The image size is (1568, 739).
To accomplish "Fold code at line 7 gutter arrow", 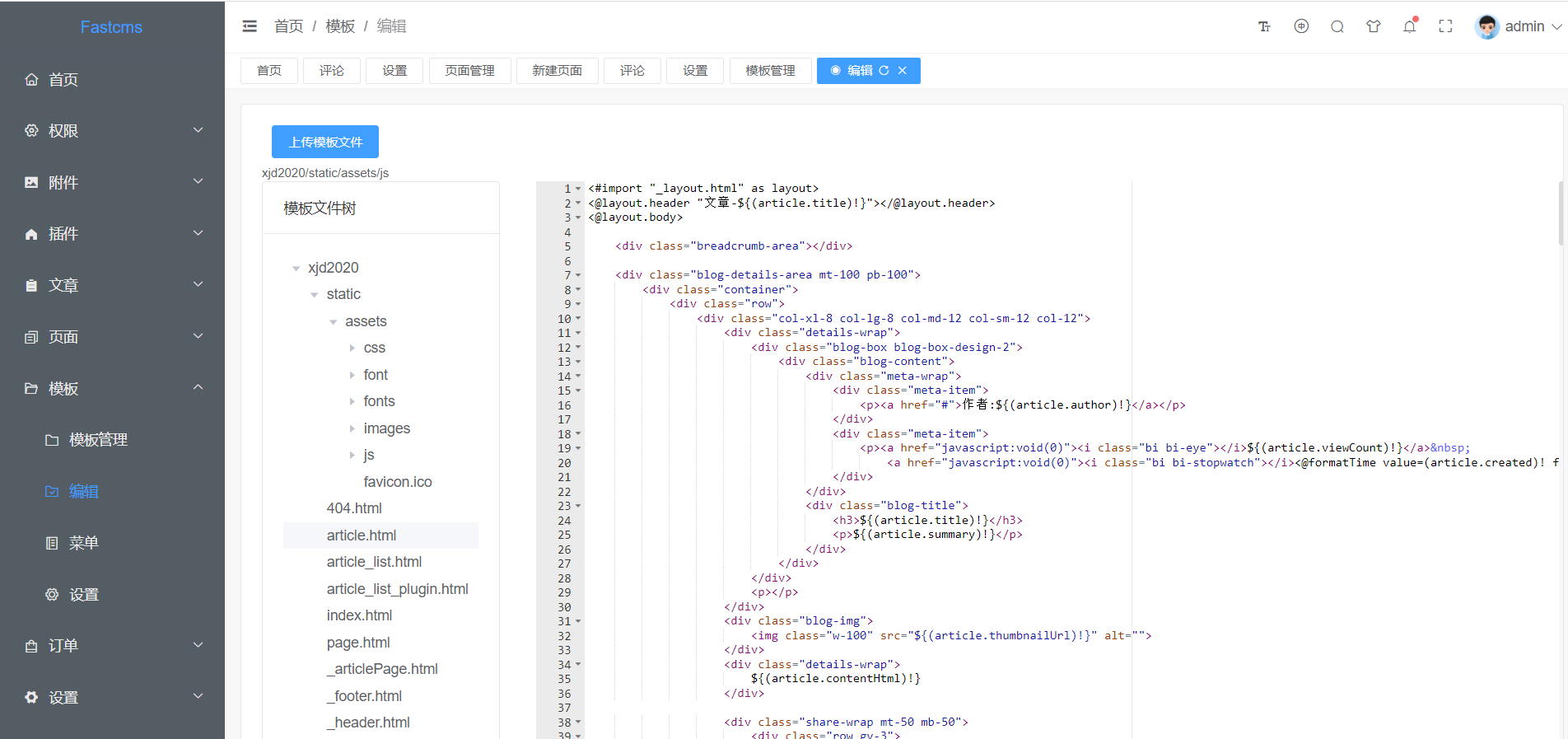I will coord(578,275).
